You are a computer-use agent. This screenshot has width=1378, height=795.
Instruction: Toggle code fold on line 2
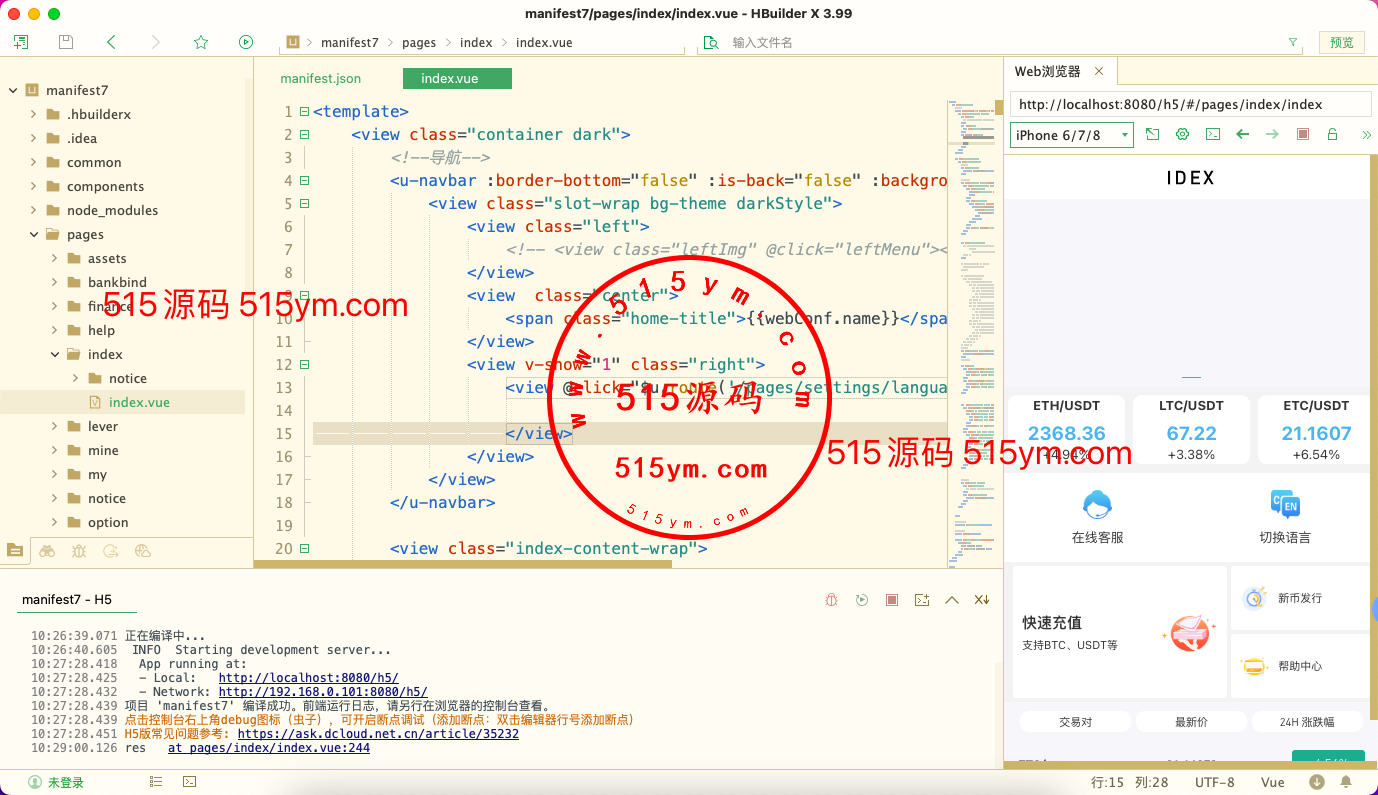click(304, 135)
